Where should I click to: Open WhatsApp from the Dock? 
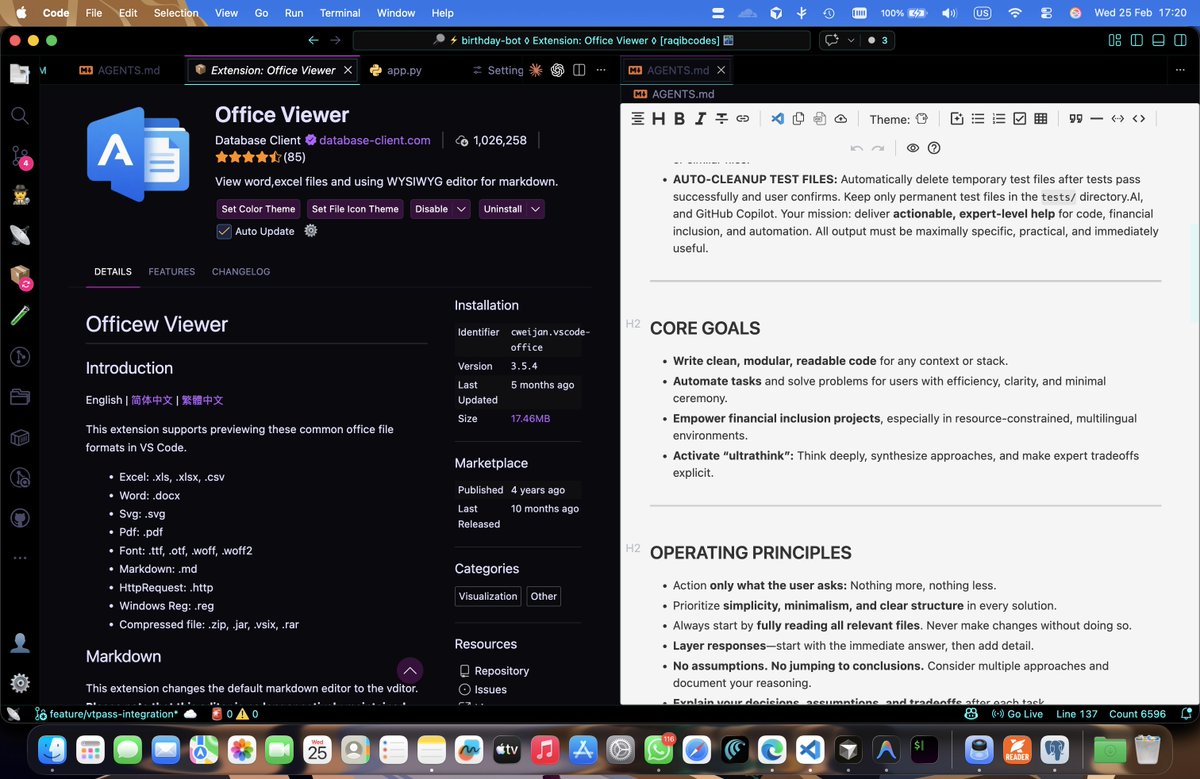(x=659, y=750)
